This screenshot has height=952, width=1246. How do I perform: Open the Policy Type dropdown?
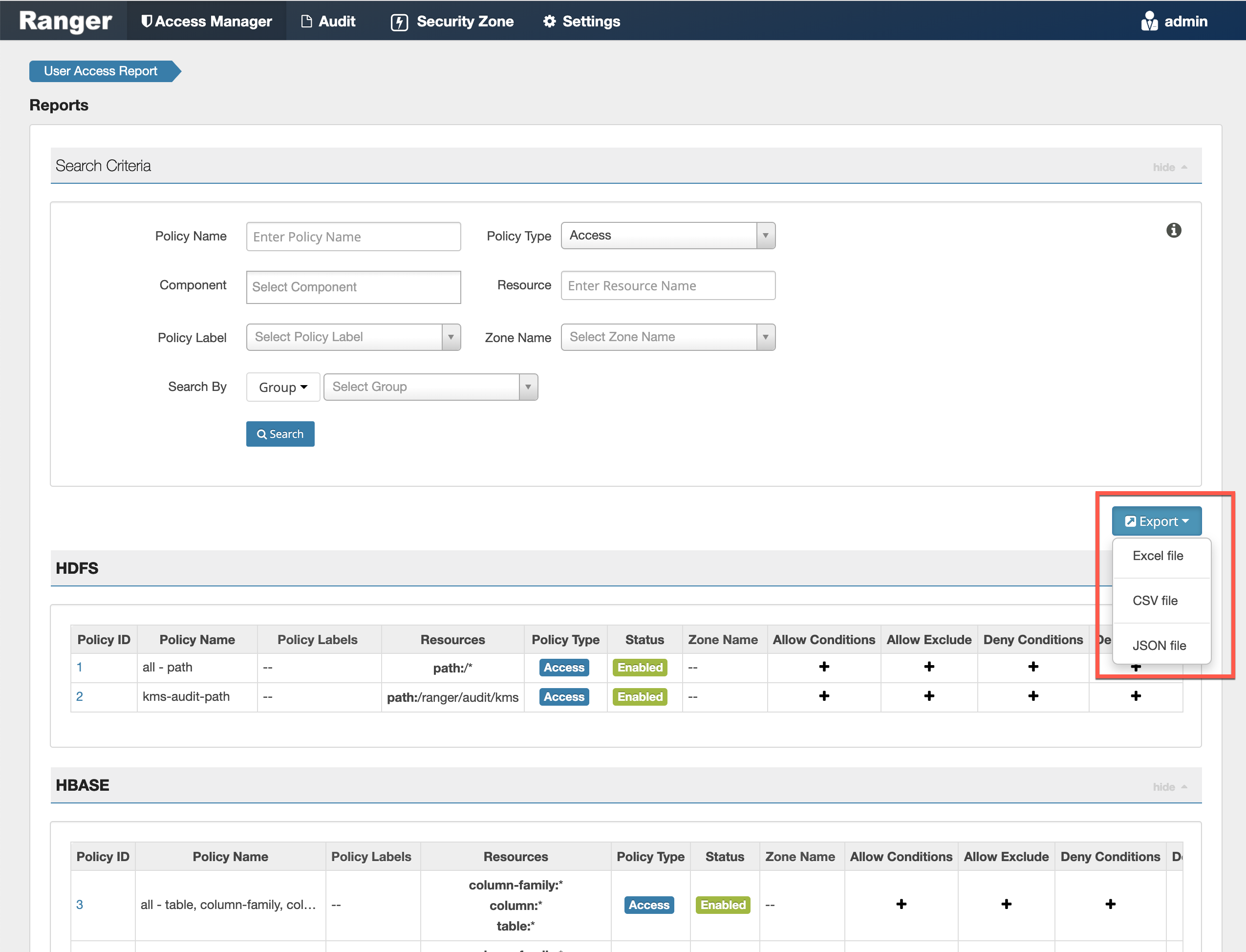pyautogui.click(x=667, y=235)
